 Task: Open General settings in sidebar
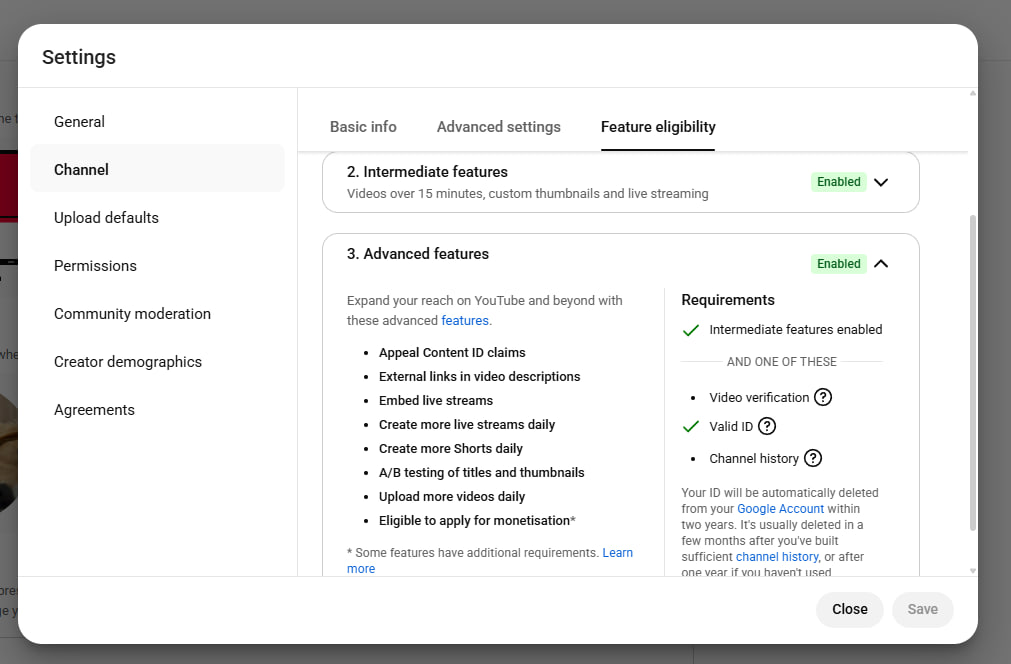[x=80, y=122]
